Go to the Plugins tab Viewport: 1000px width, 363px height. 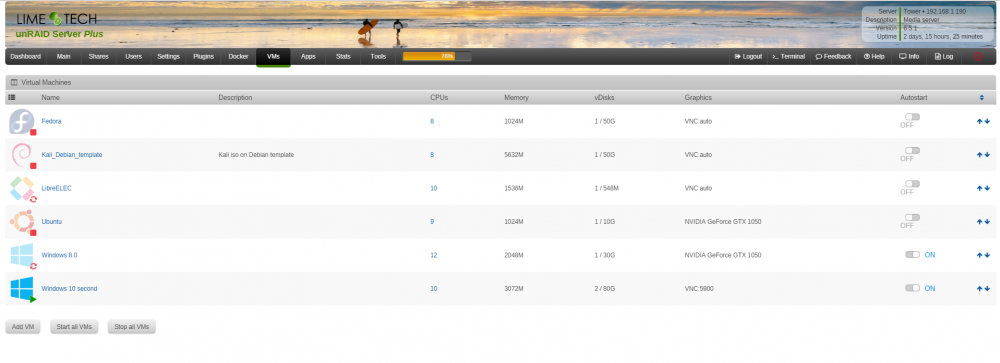(x=203, y=56)
